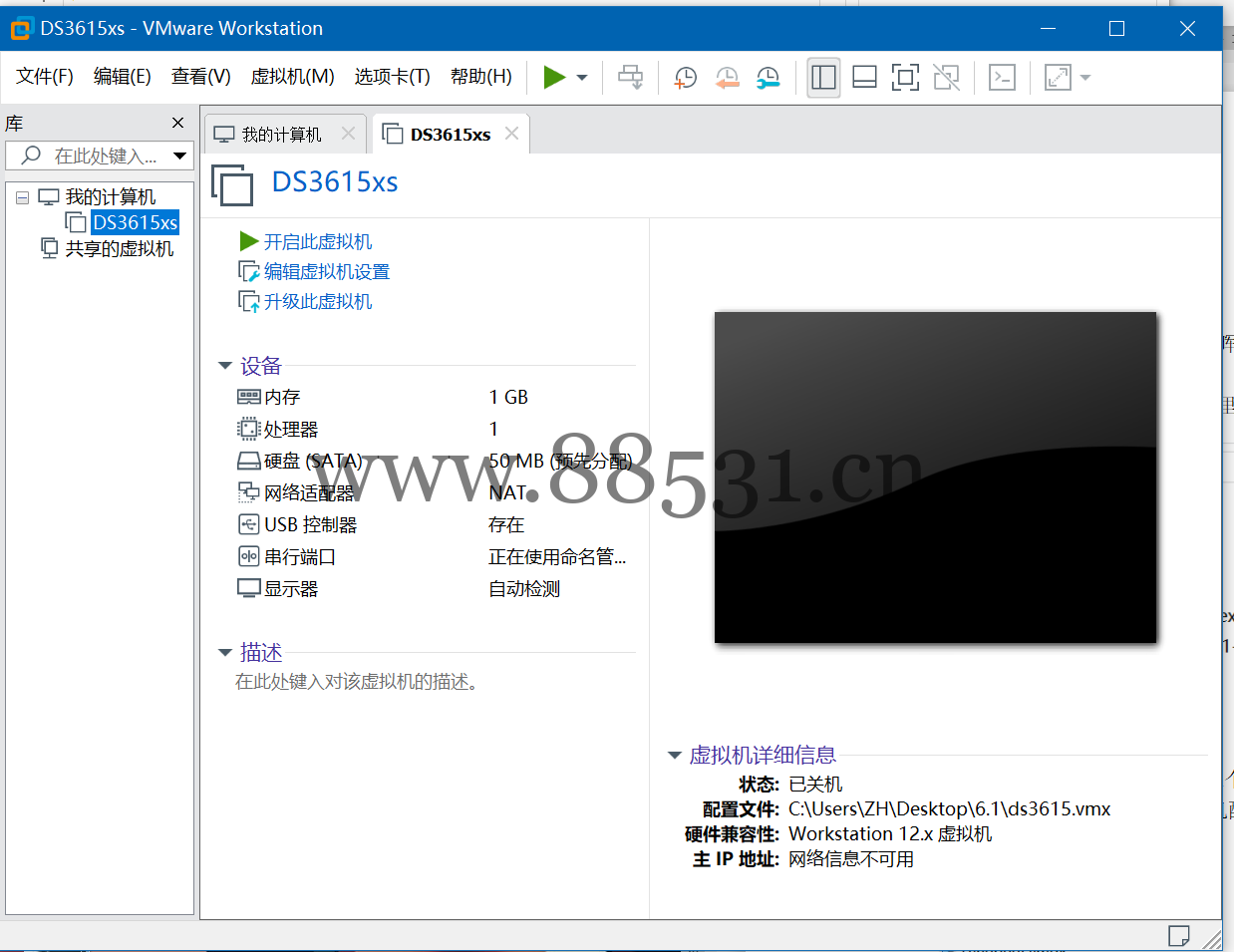Toggle the library sidebar view icon
The width and height of the screenshot is (1234, 952).
(823, 77)
